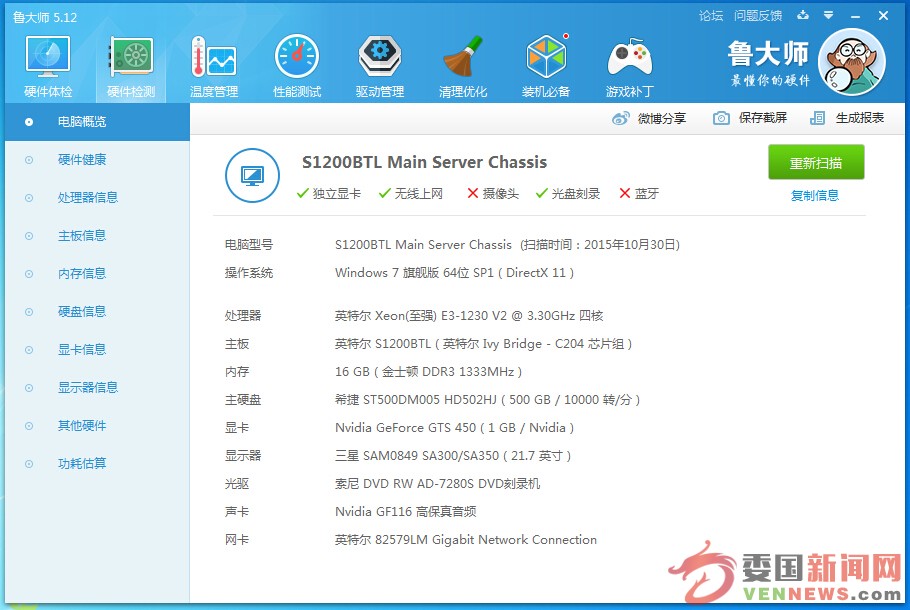This screenshot has height=610, width=910.
Task: Generate a report with 生成报表
Action: coord(847,118)
